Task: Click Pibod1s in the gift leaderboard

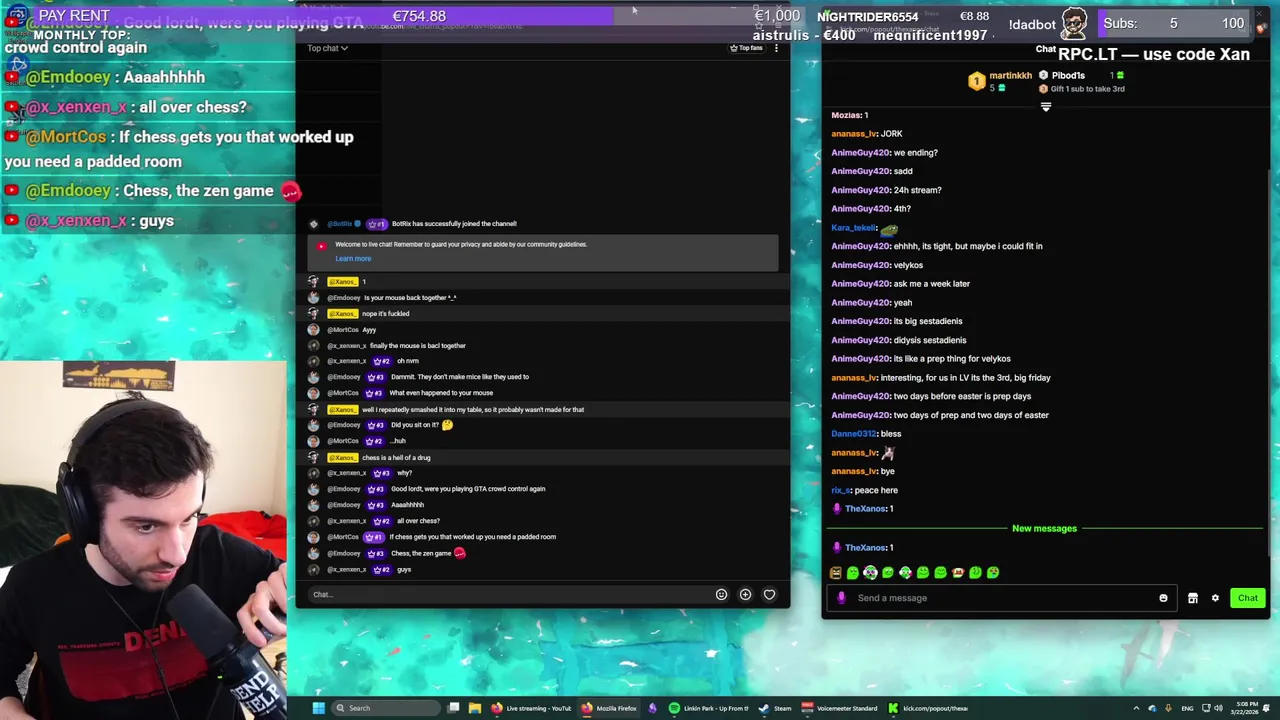Action: pos(1068,76)
